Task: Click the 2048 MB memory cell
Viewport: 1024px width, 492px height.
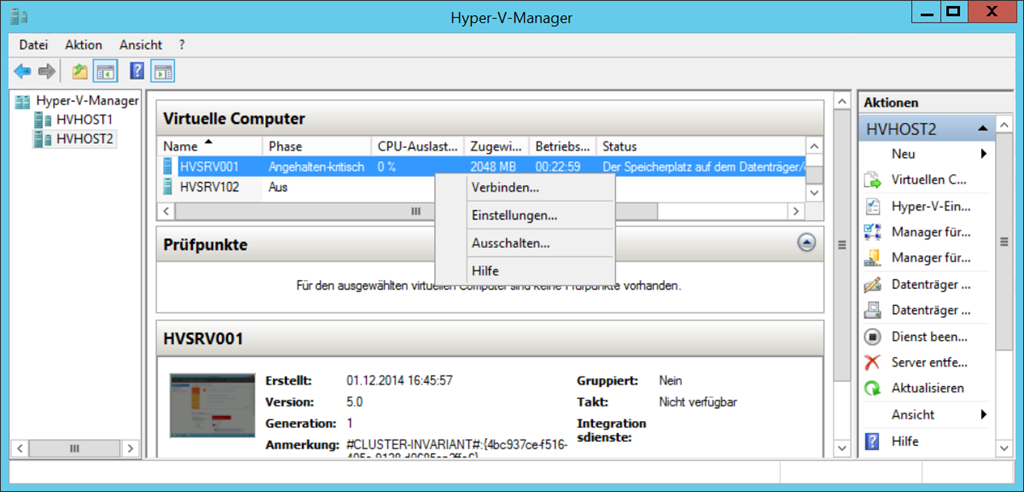Action: coord(493,167)
